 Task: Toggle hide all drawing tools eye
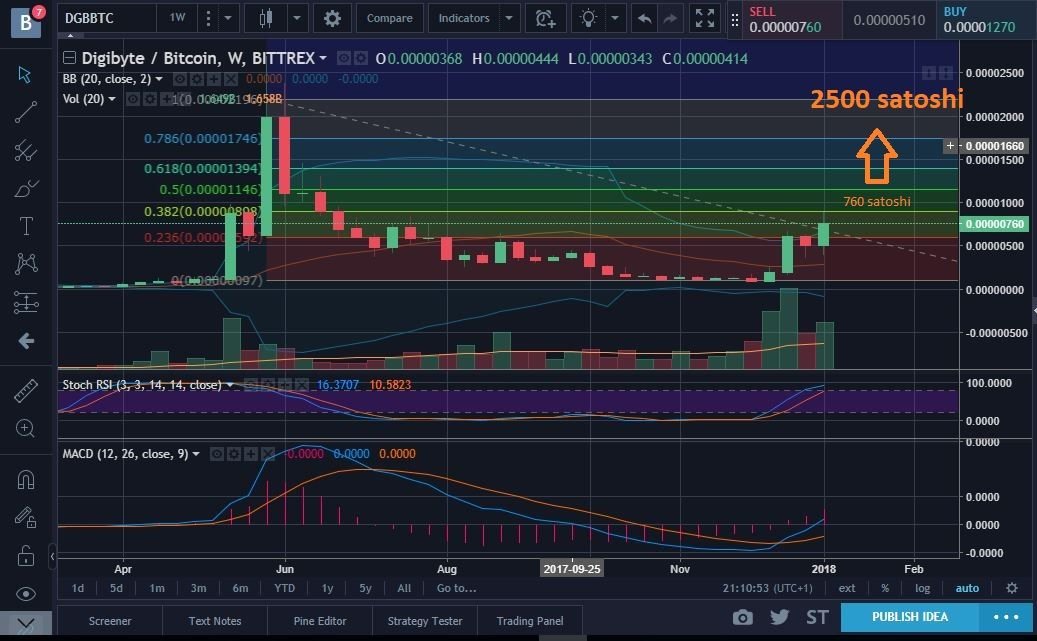click(x=26, y=593)
